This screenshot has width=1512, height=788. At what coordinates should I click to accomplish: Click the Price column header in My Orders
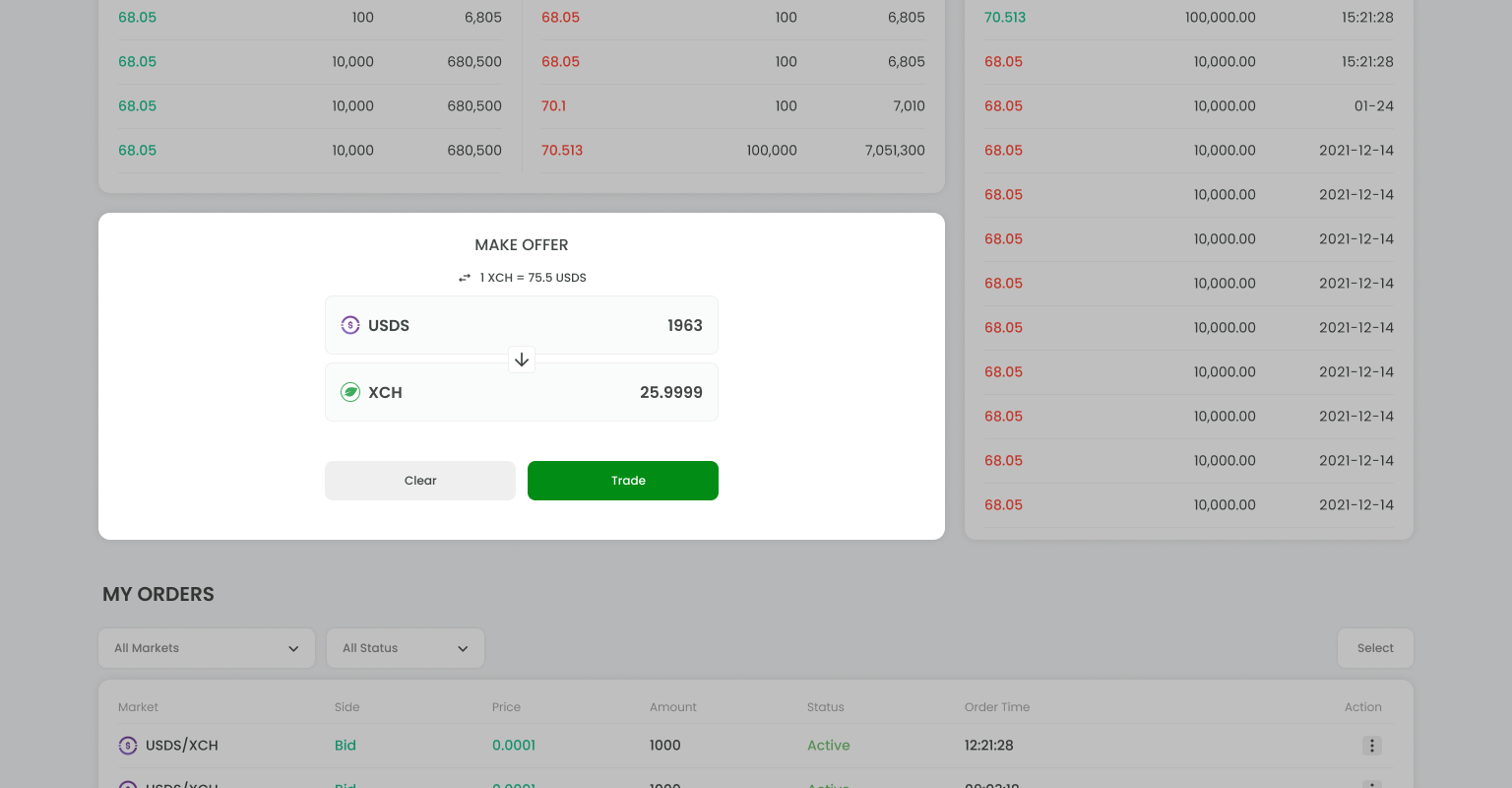click(506, 707)
